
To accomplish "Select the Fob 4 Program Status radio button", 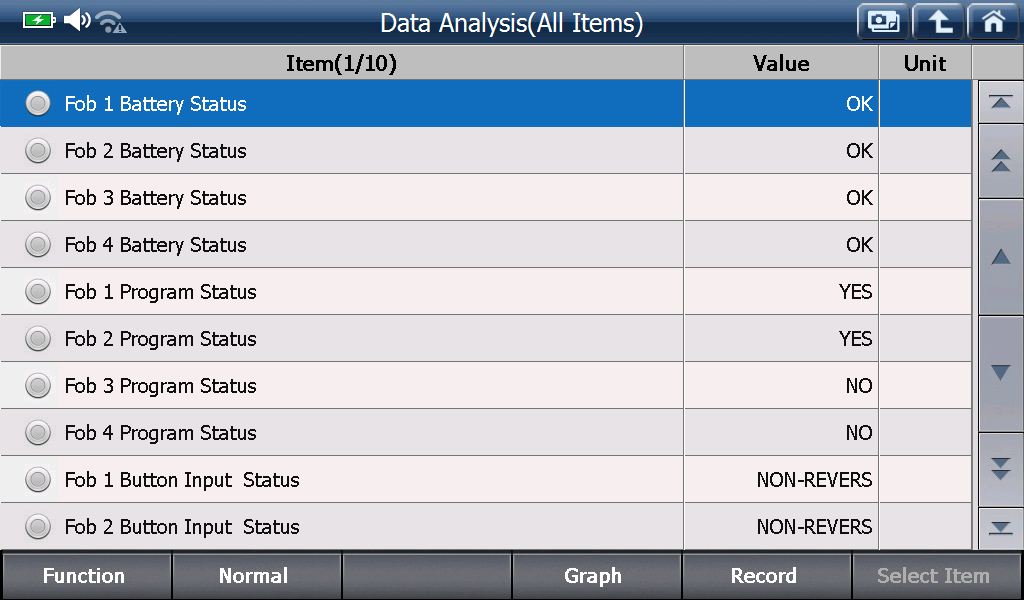I will point(38,433).
